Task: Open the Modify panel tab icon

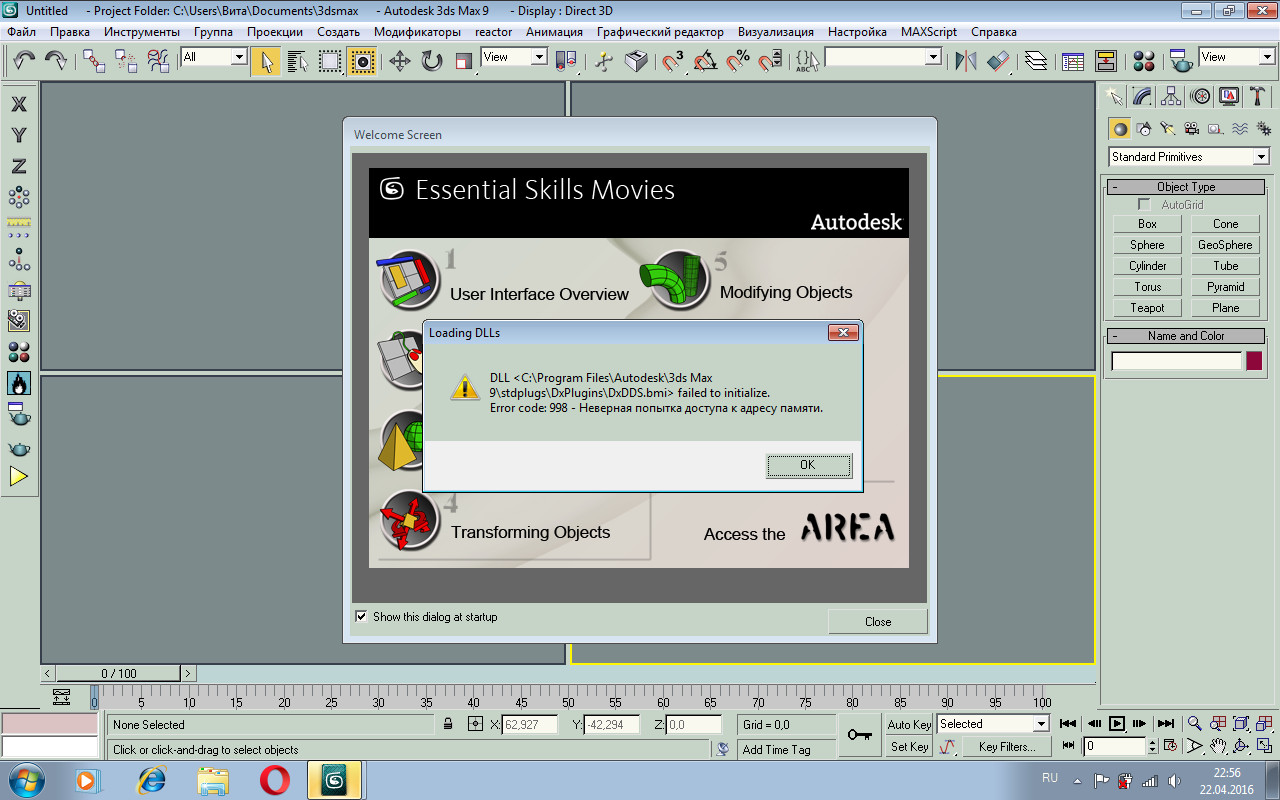Action: click(x=1142, y=96)
